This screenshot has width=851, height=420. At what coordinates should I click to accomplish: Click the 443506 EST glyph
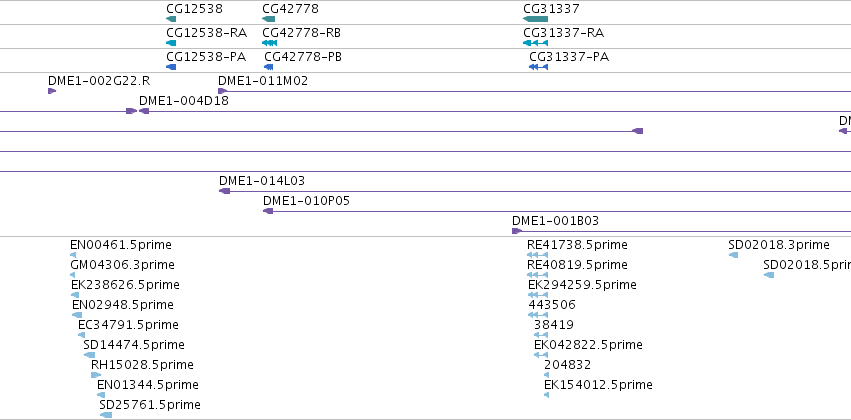(538, 315)
